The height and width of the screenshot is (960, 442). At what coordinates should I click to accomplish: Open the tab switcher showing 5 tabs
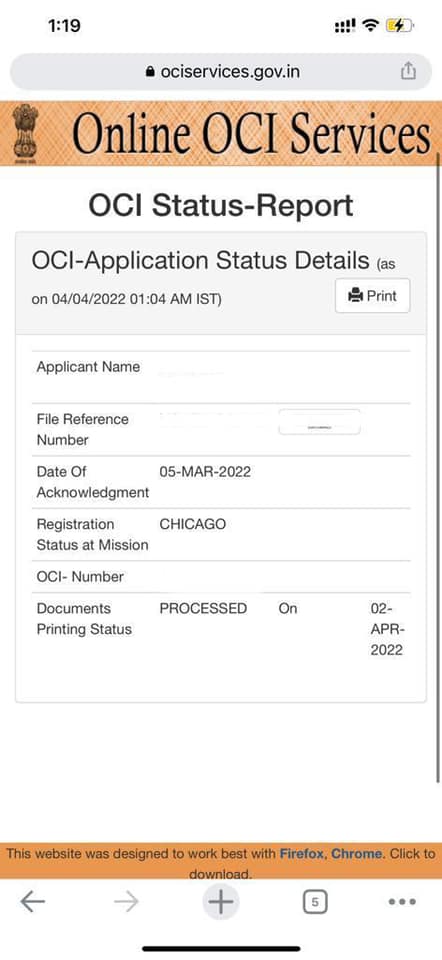tap(315, 902)
